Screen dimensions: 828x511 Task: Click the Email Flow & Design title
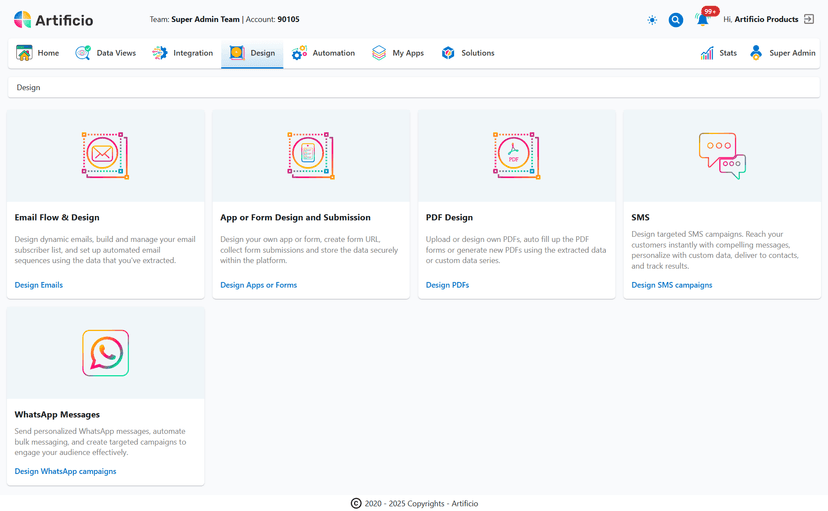pos(57,217)
